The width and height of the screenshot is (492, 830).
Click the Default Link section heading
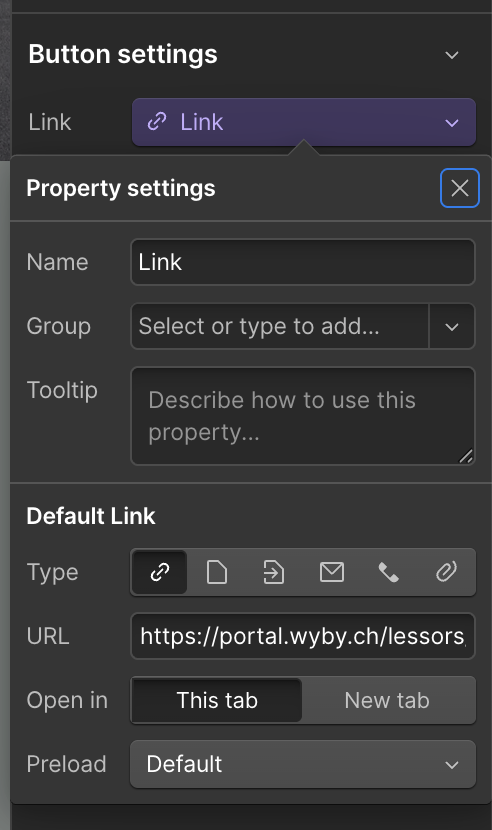[x=91, y=516]
